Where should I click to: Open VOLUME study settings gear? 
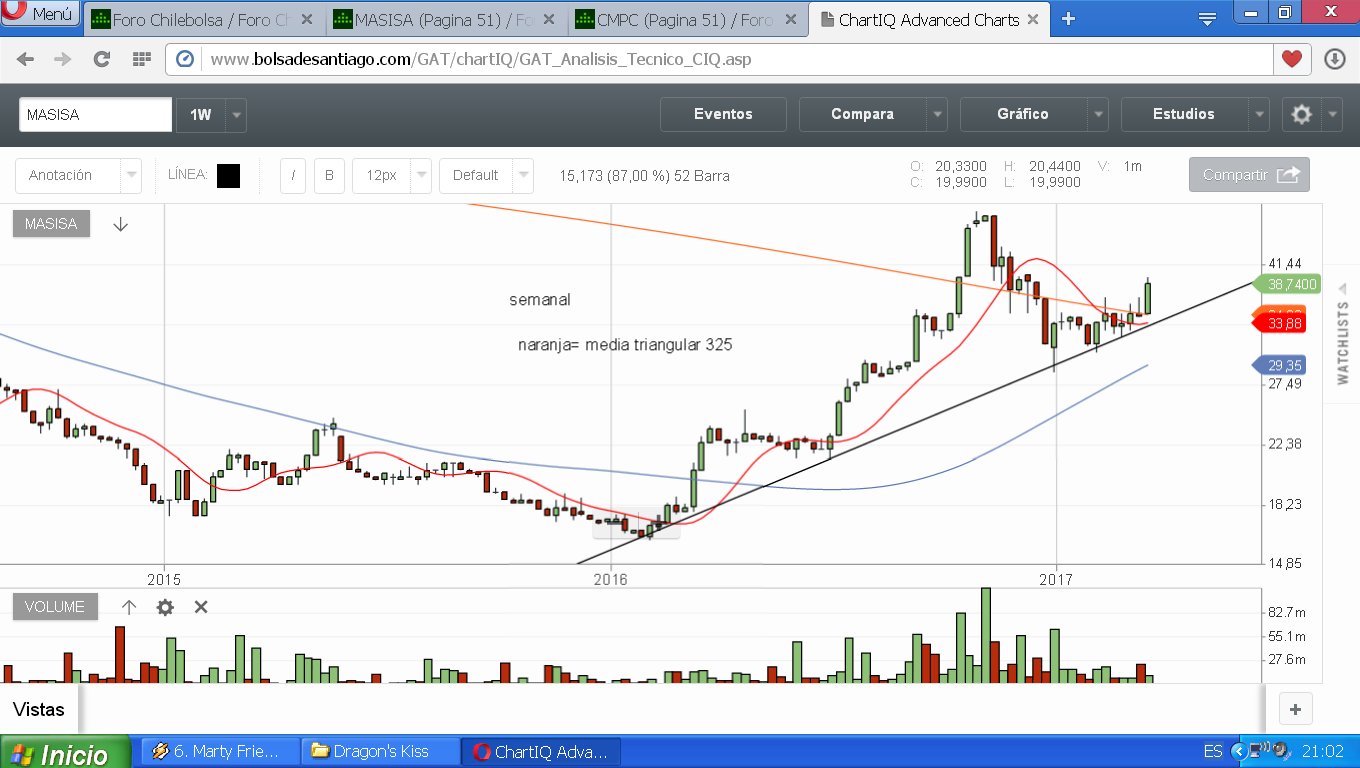pyautogui.click(x=165, y=607)
